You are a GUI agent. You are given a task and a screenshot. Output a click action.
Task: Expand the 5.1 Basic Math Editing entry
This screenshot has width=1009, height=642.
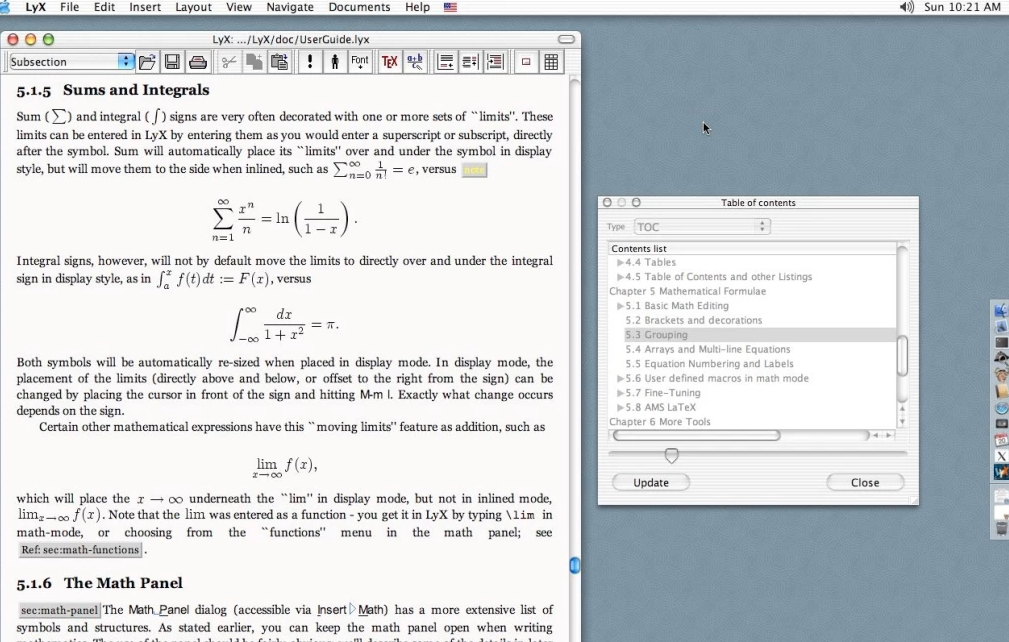tap(620, 306)
